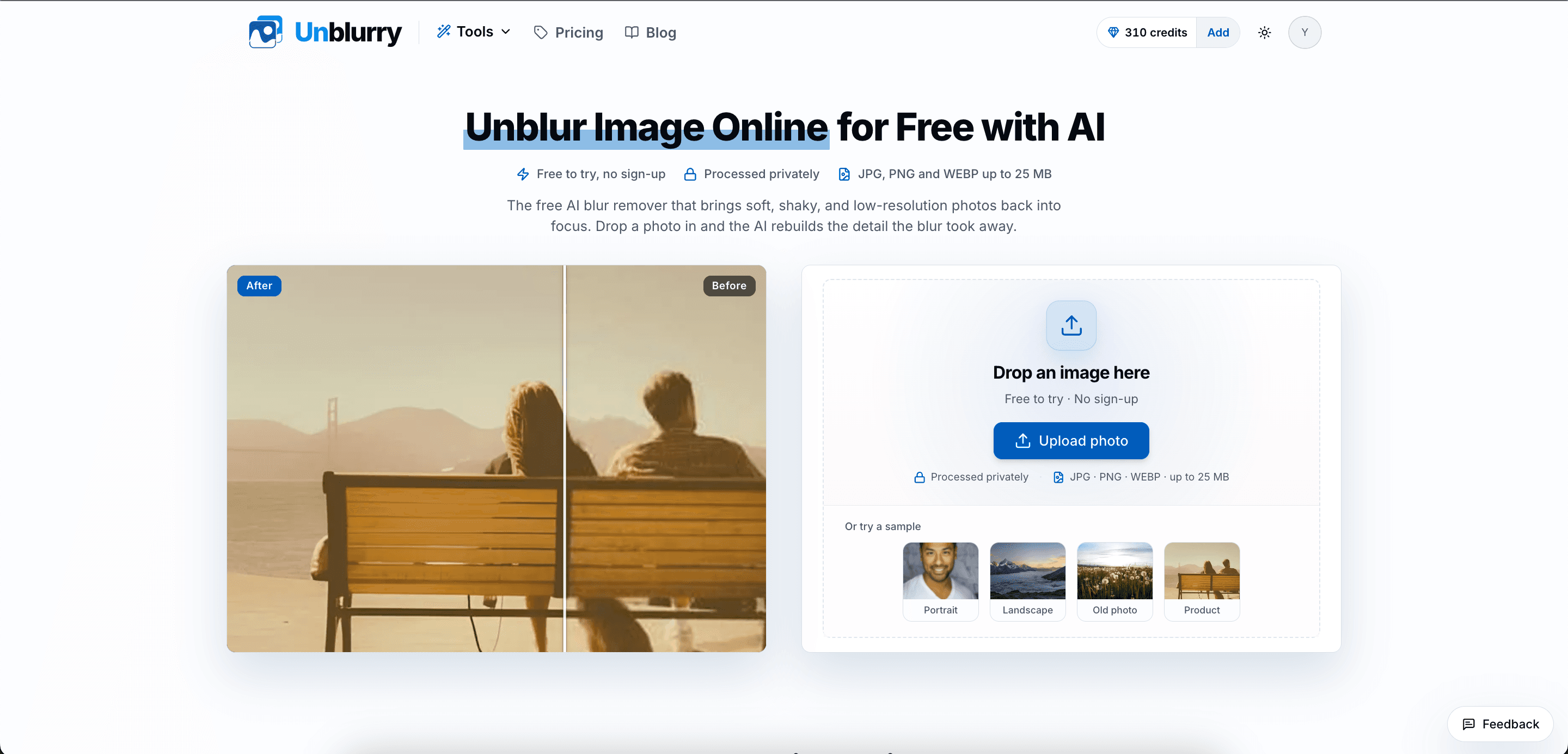Click the Add credits button
This screenshot has height=754, width=1568.
[1218, 32]
